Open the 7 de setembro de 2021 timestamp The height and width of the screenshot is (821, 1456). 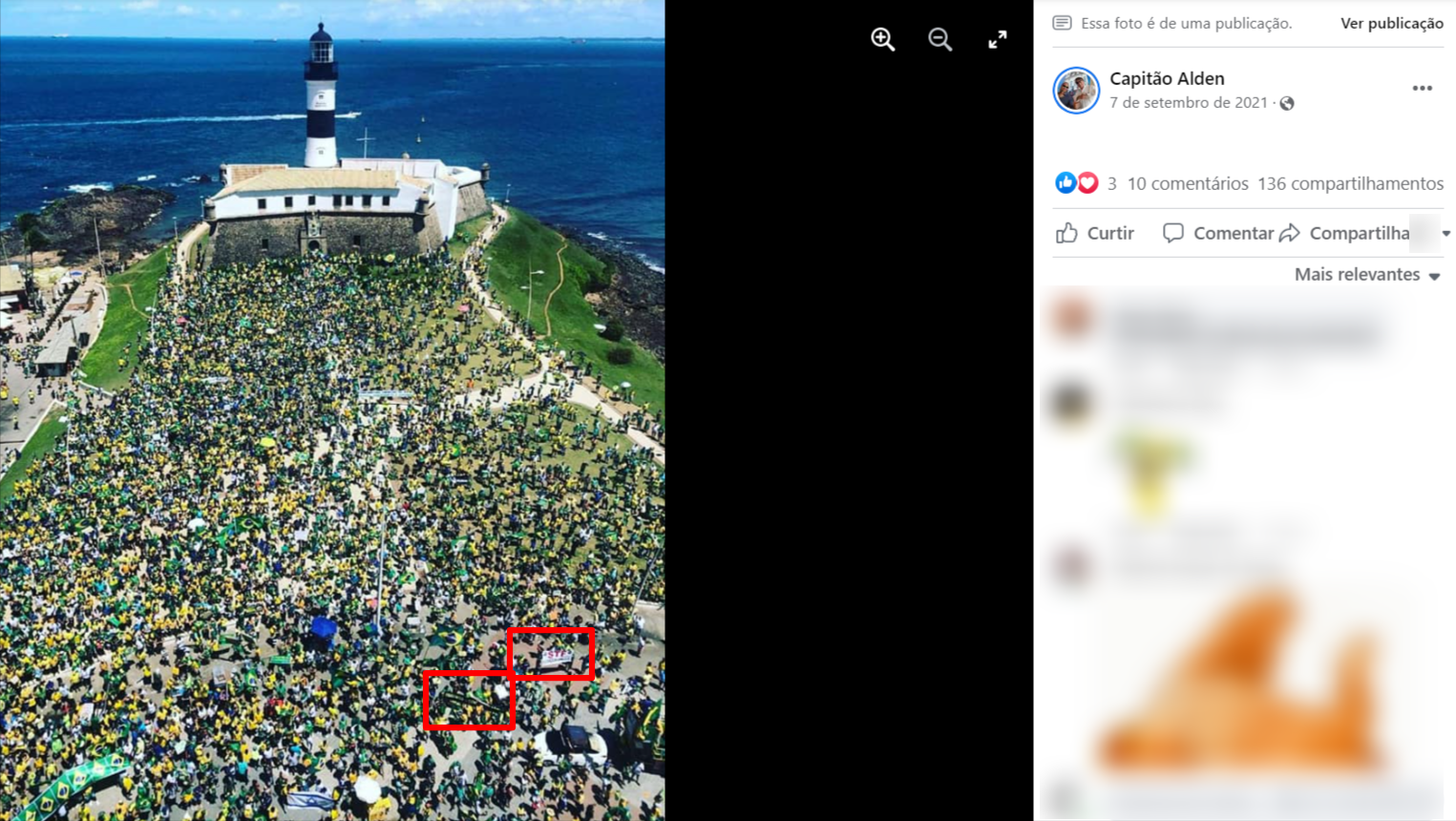[x=1189, y=102]
